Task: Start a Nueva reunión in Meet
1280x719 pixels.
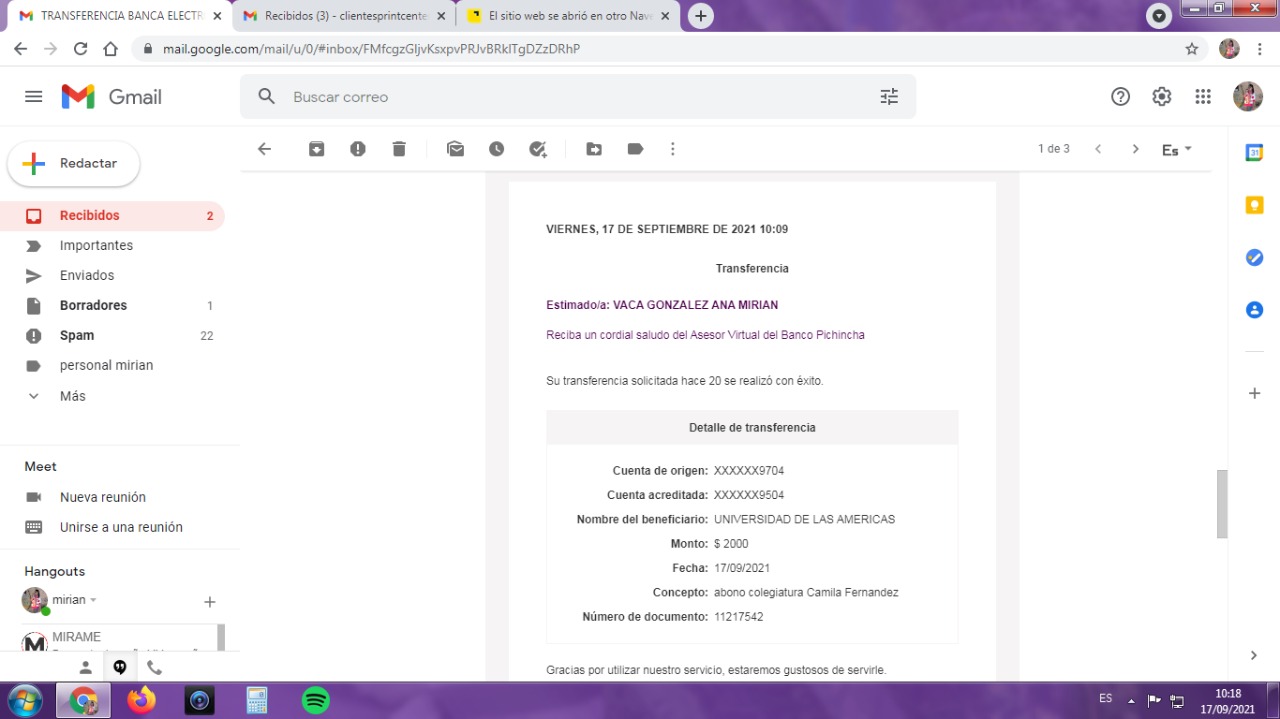Action: point(102,497)
